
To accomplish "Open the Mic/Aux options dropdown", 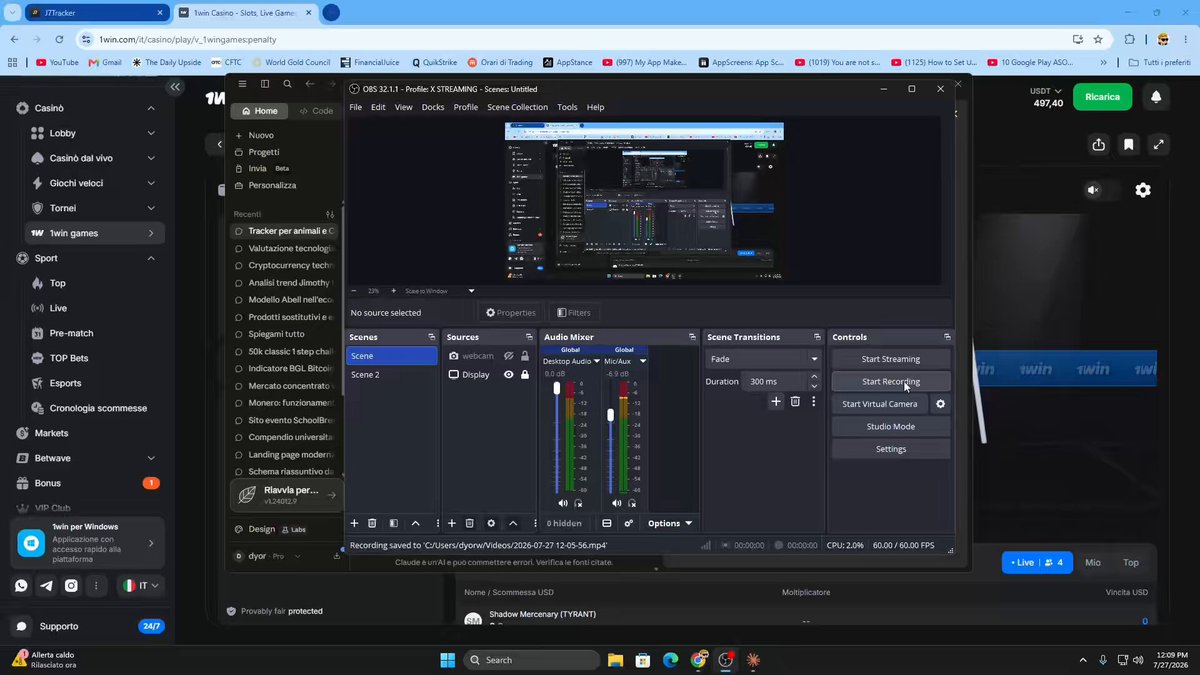I will (643, 361).
